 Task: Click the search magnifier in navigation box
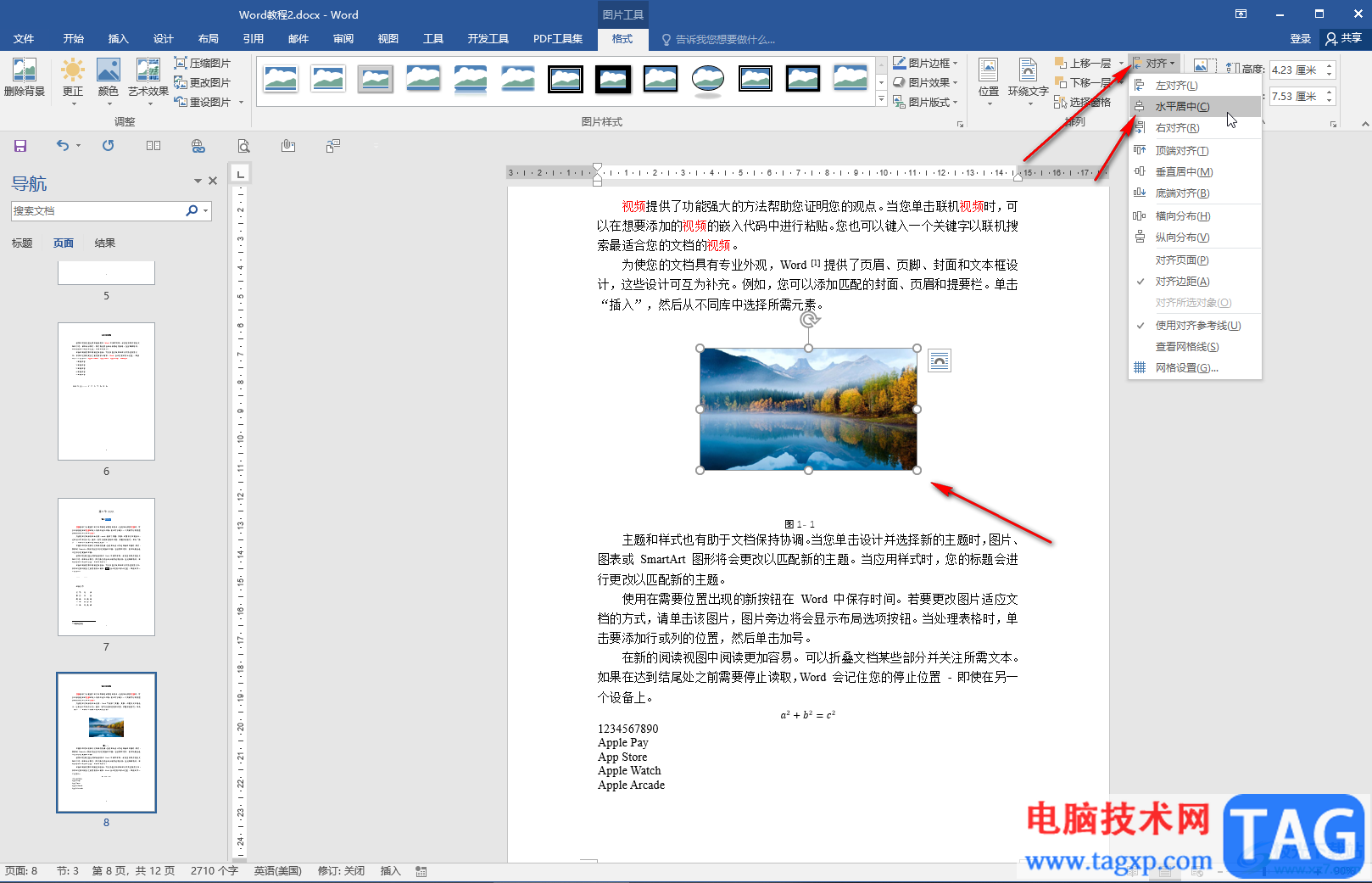[192, 210]
